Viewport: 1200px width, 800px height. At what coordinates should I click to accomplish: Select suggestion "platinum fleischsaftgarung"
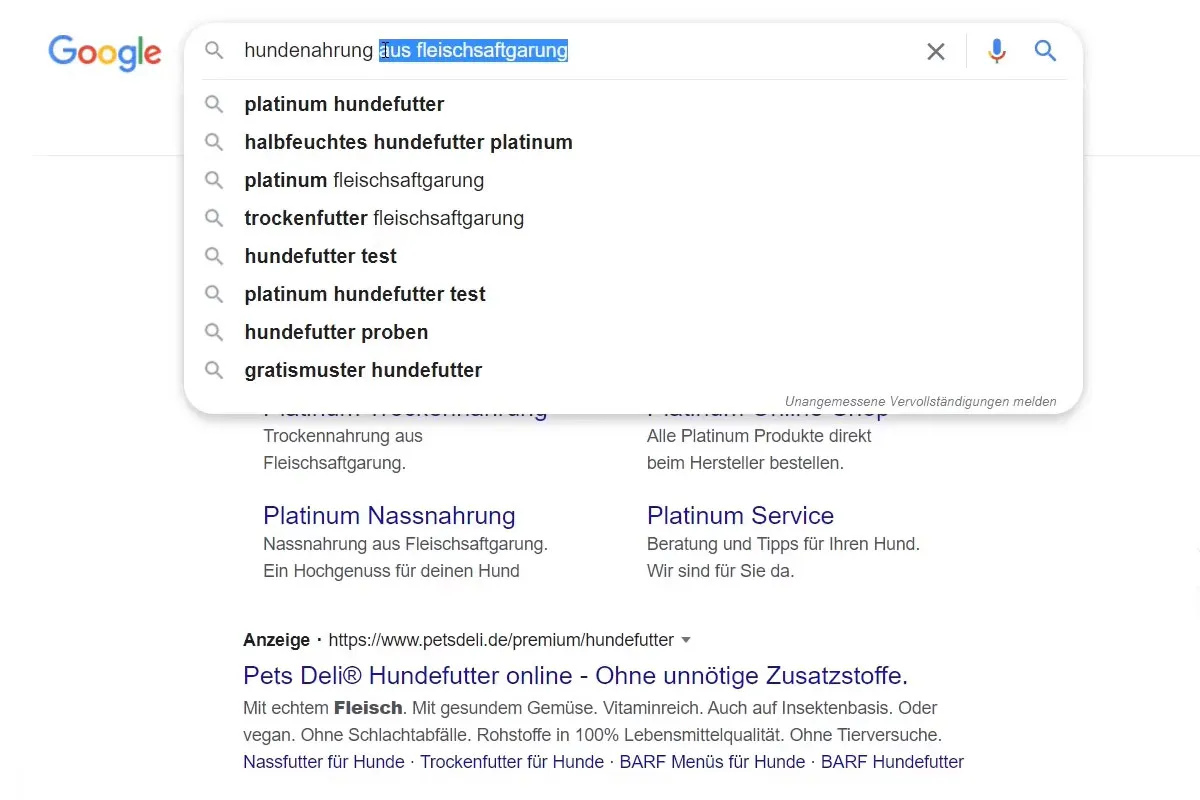click(364, 180)
